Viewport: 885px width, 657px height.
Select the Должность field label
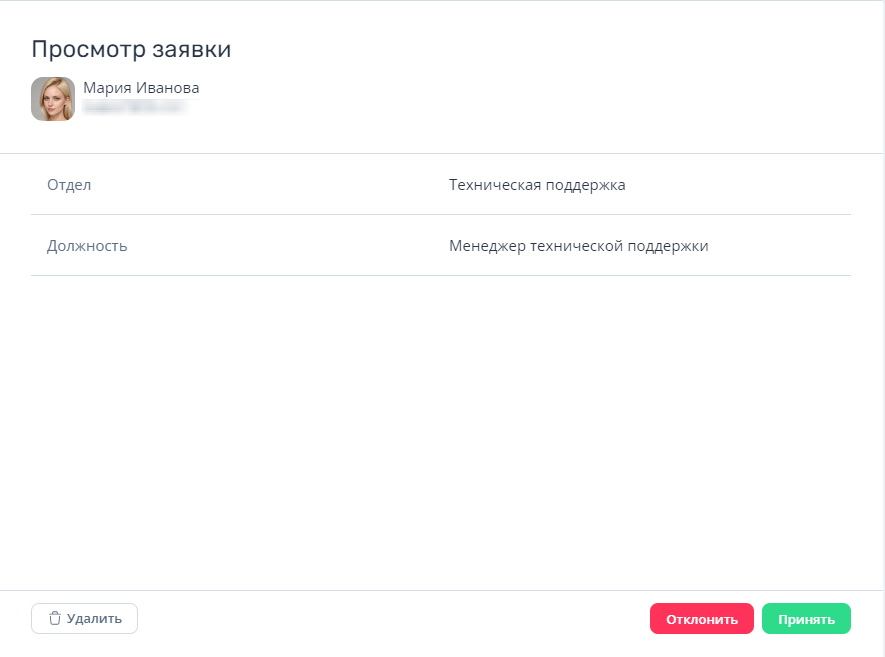(87, 246)
